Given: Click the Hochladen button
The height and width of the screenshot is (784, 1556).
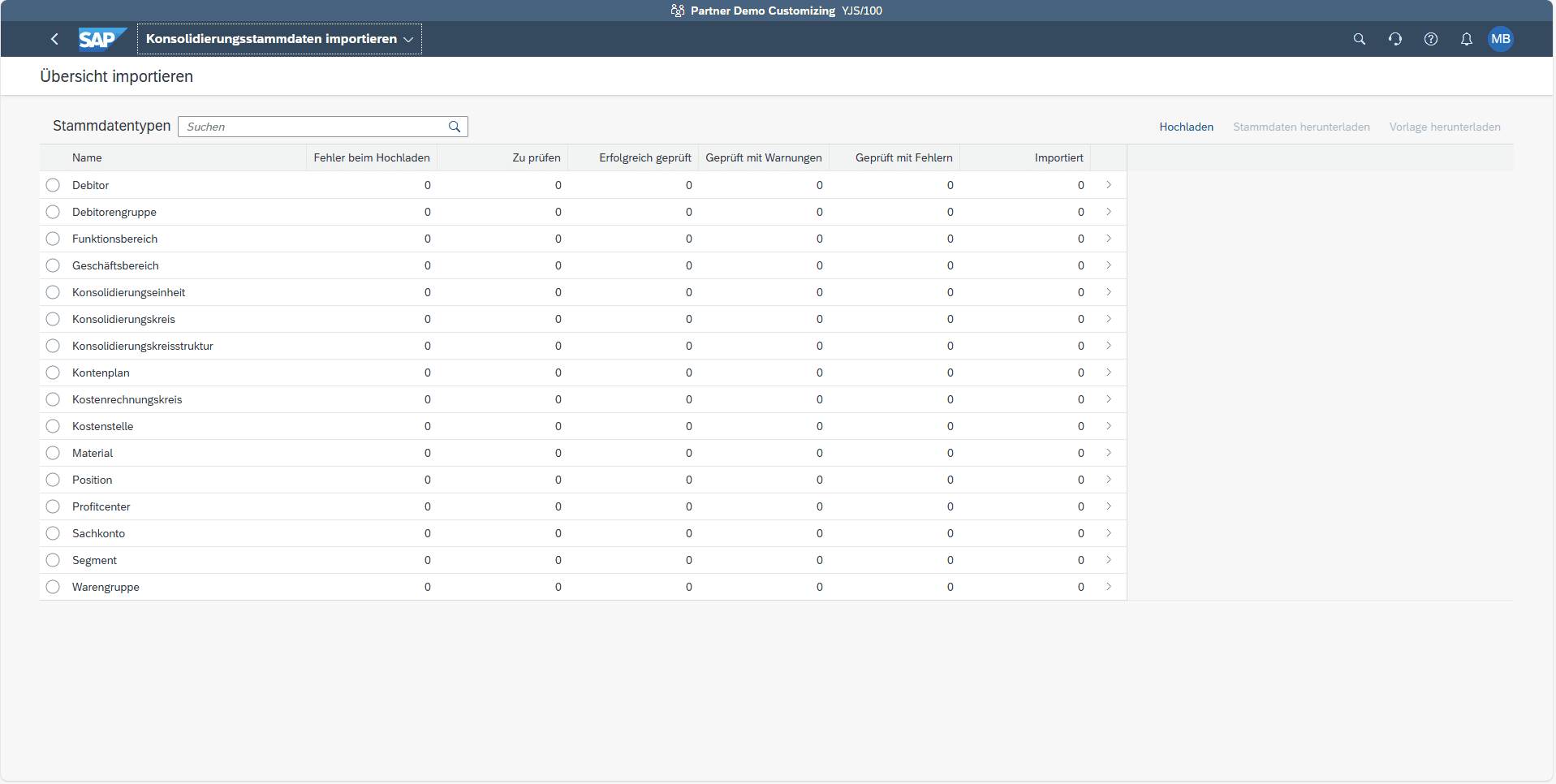Looking at the screenshot, I should pos(1186,127).
